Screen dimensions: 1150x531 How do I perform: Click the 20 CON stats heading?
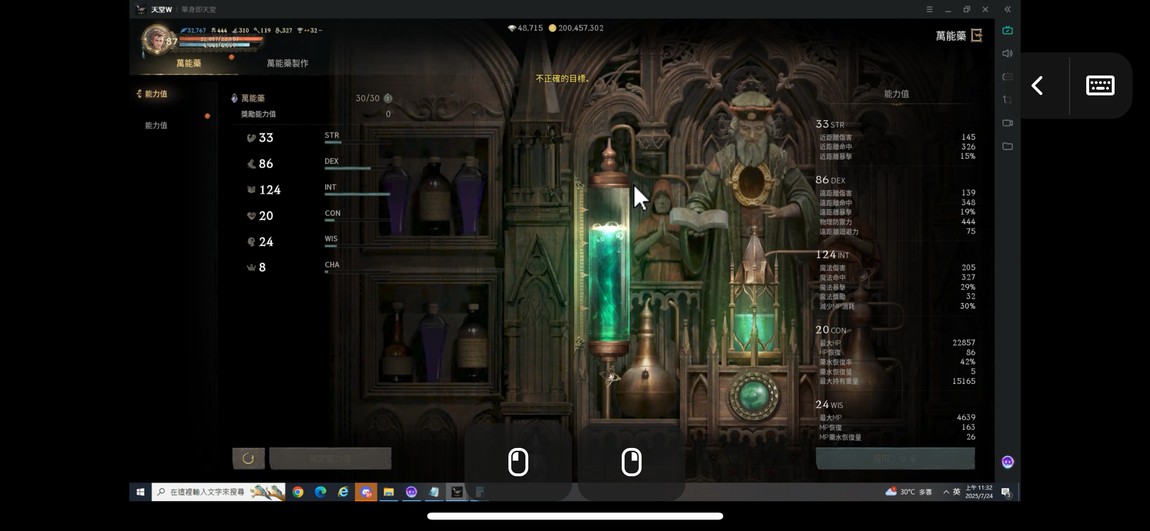coord(832,330)
